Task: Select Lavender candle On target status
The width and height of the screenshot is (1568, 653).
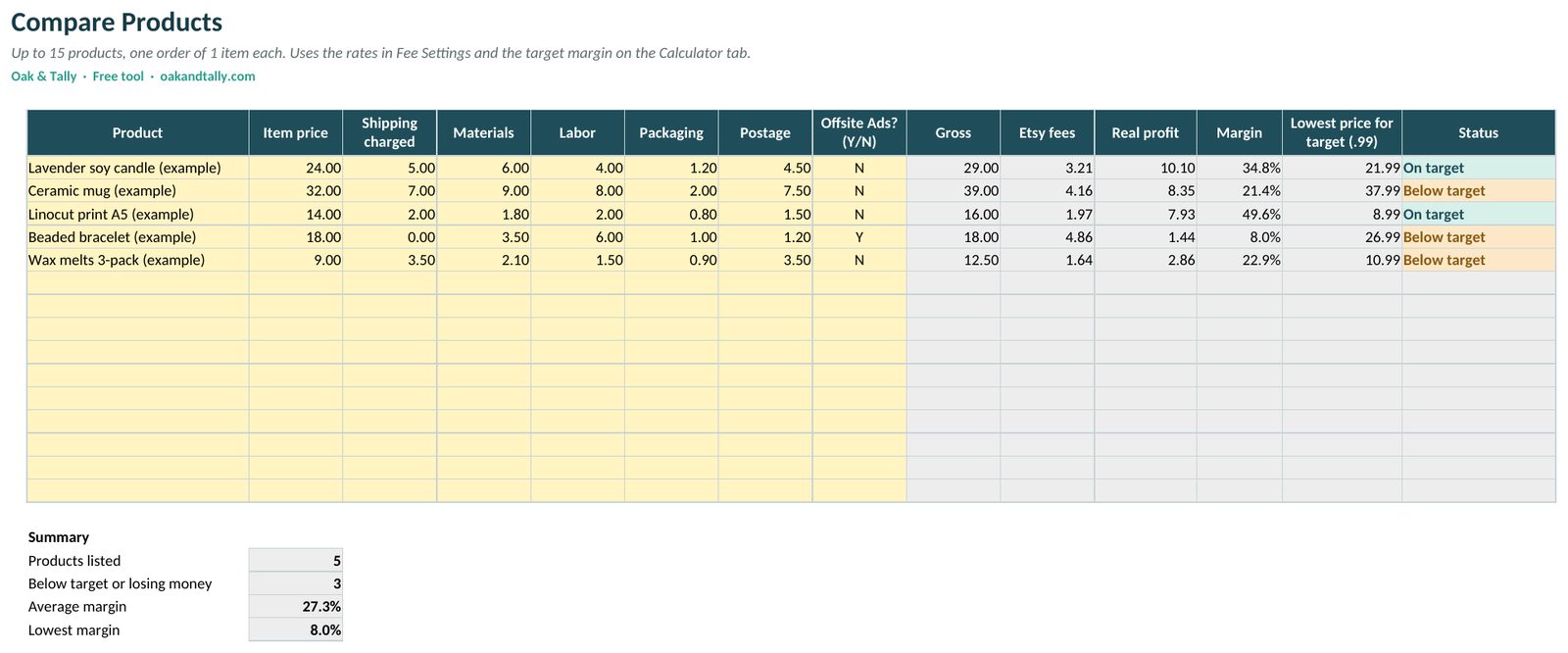Action: (x=1478, y=168)
